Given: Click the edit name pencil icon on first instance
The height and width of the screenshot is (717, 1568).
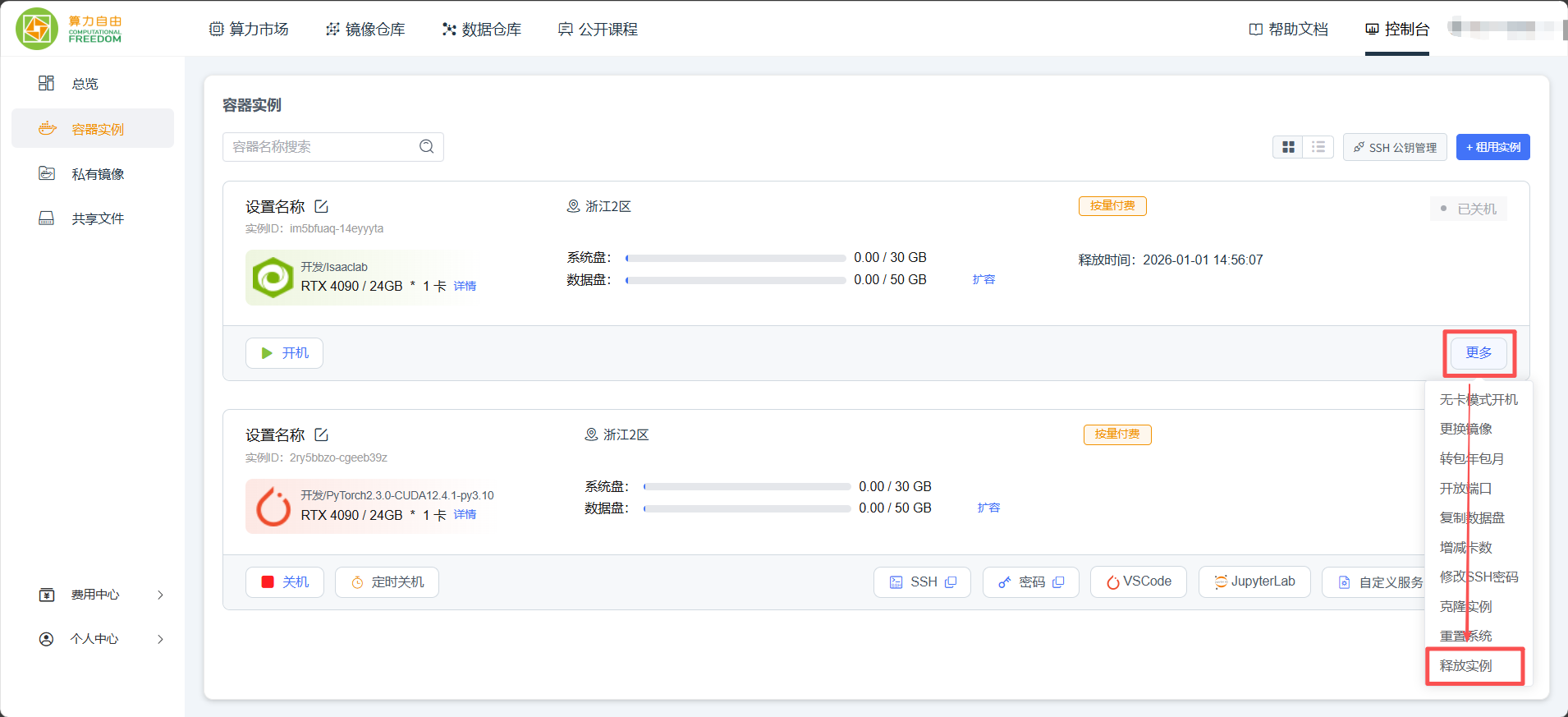Looking at the screenshot, I should (322, 207).
